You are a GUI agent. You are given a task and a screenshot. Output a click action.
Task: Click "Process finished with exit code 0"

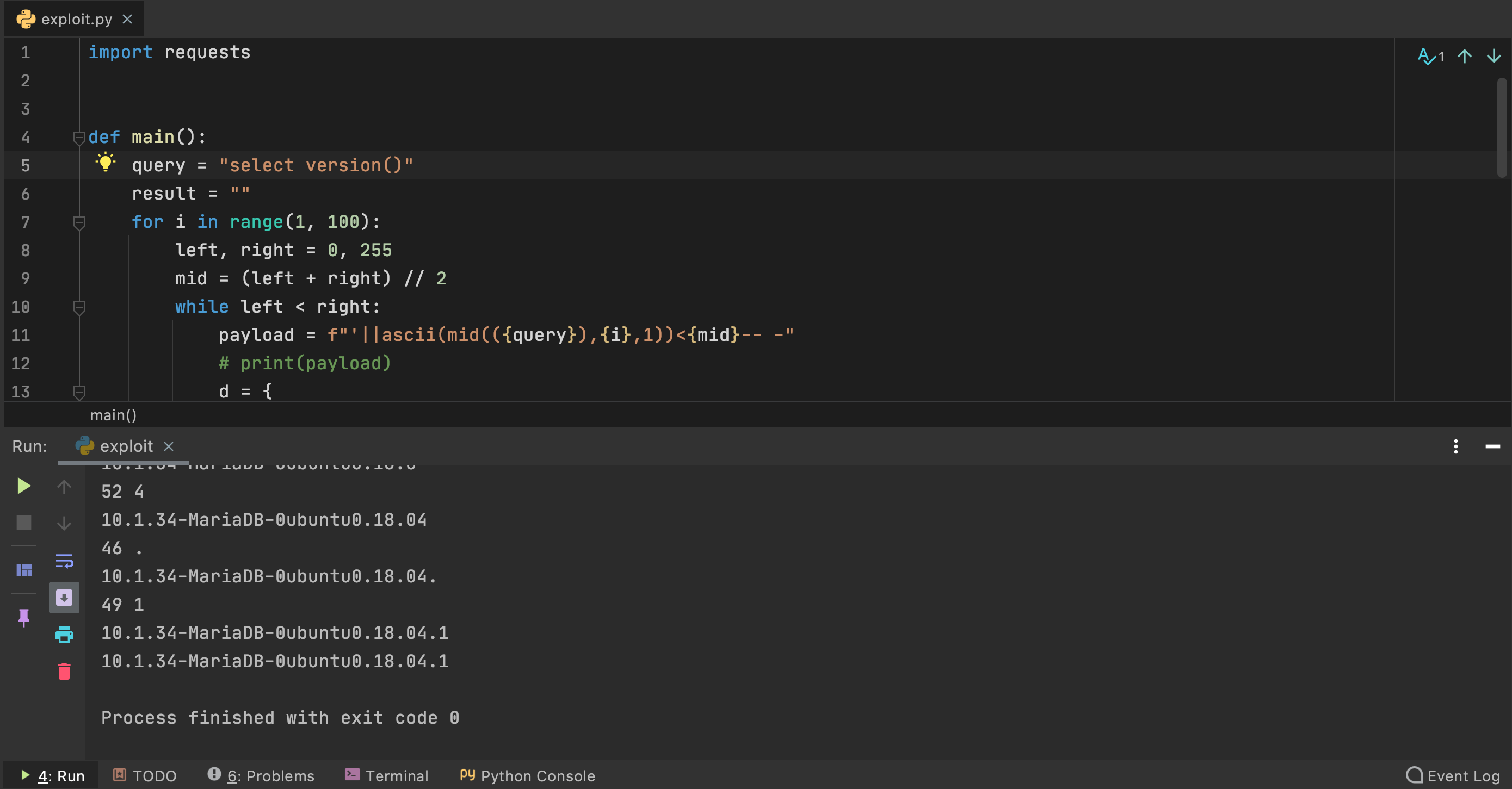tap(280, 717)
